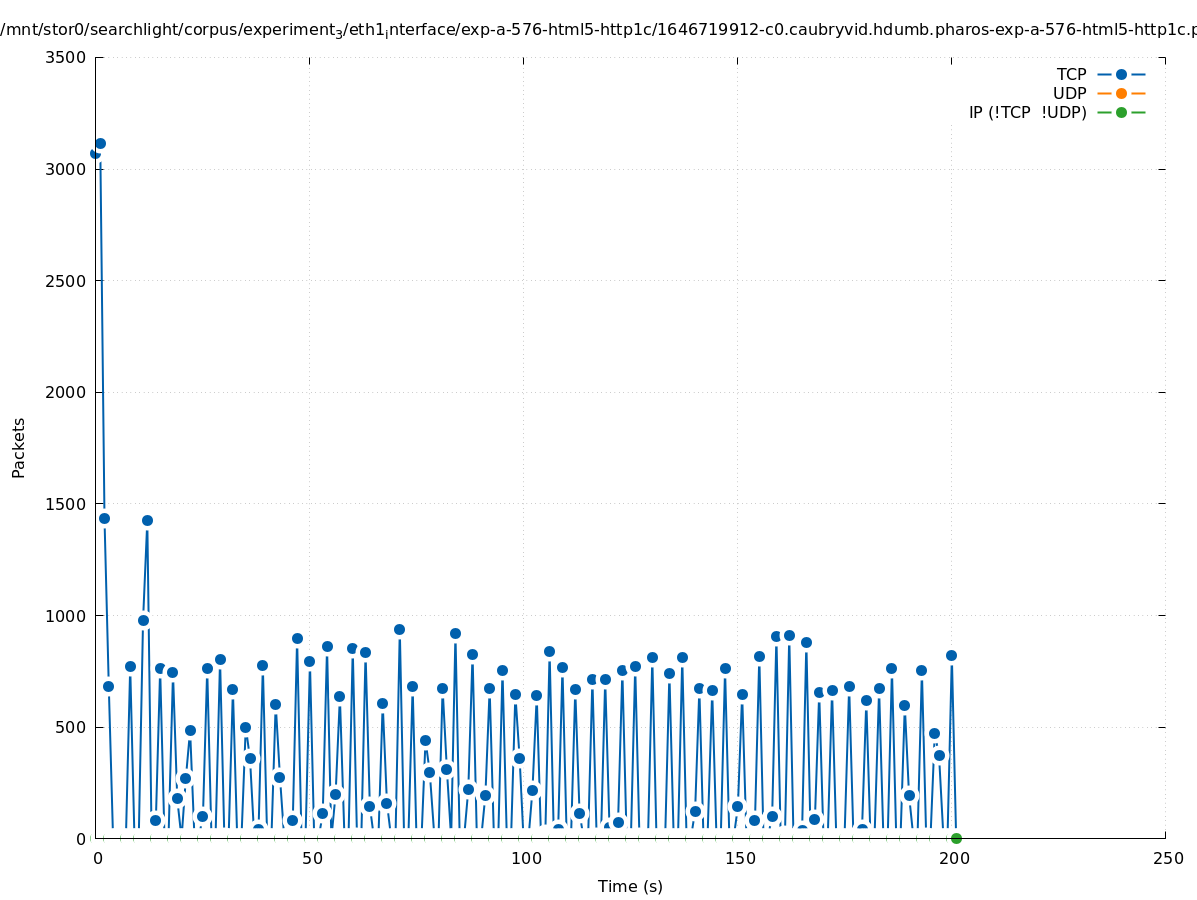This screenshot has width=1197, height=900.
Task: Click the 100 x-axis tick label
Action: (525, 858)
